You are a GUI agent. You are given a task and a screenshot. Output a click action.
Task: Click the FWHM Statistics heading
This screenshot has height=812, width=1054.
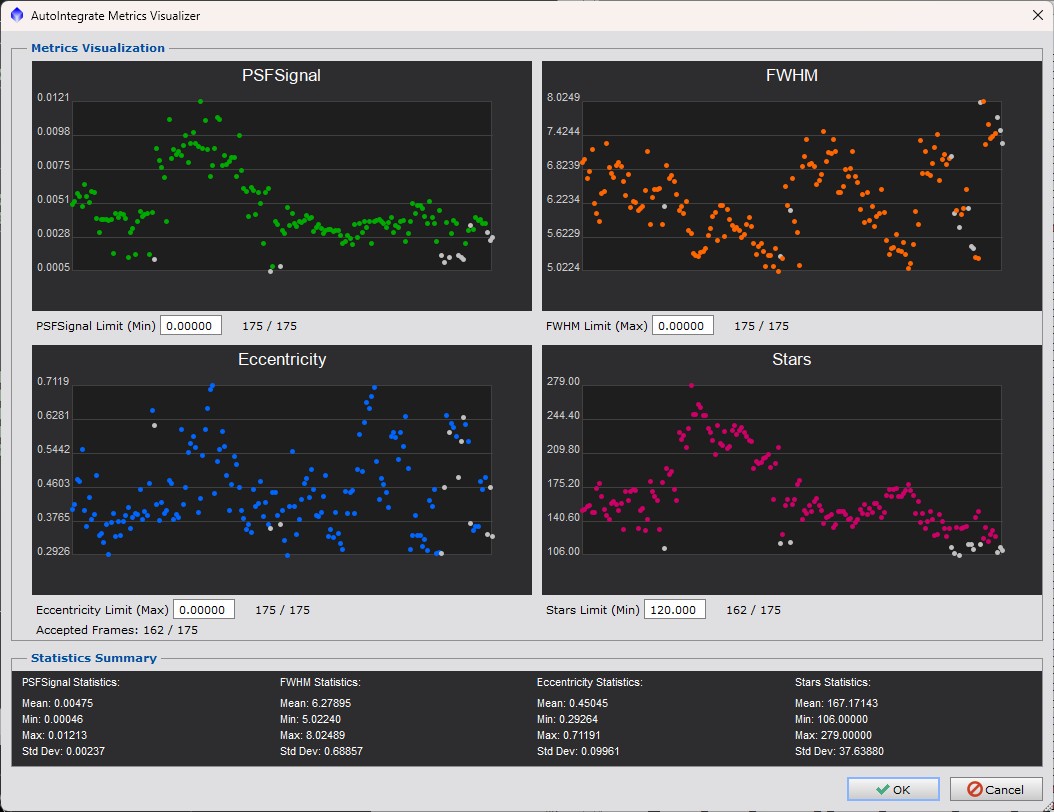tap(320, 682)
